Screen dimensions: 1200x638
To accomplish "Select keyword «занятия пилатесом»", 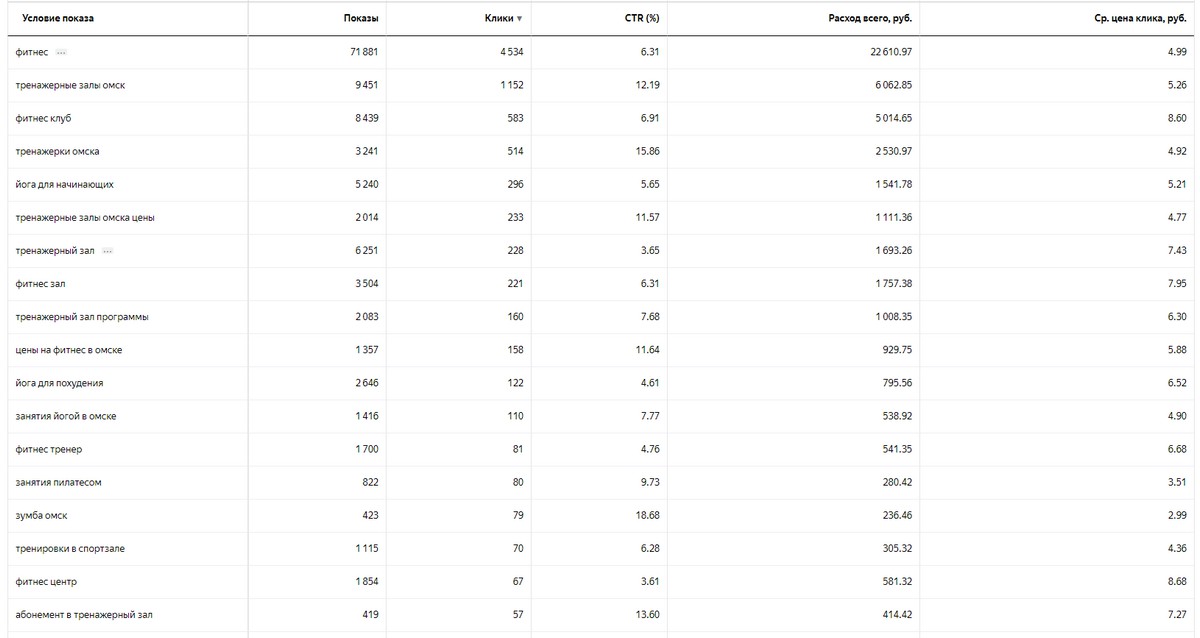I will (58, 482).
